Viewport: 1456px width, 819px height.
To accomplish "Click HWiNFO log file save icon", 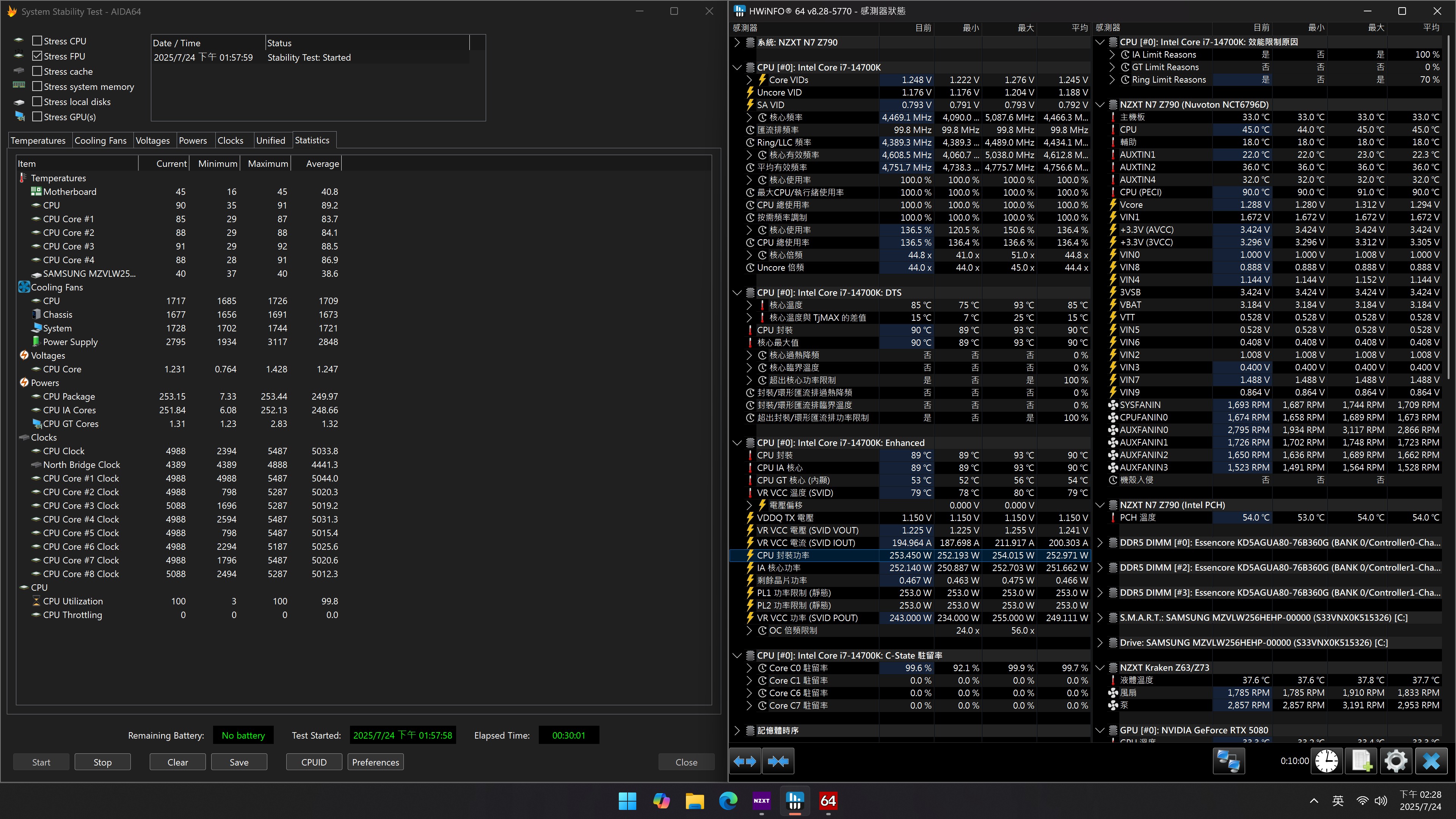I will 1361,761.
